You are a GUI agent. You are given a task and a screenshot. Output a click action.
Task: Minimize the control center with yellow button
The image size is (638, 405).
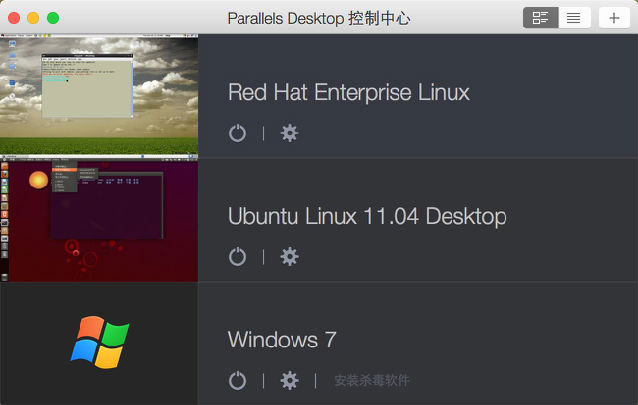[x=33, y=18]
